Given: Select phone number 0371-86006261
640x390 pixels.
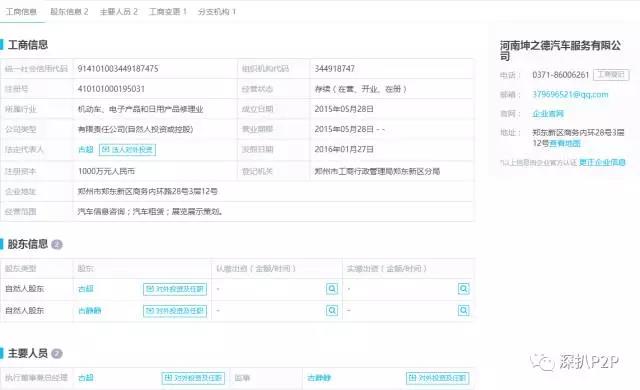Looking at the screenshot, I should [560, 75].
